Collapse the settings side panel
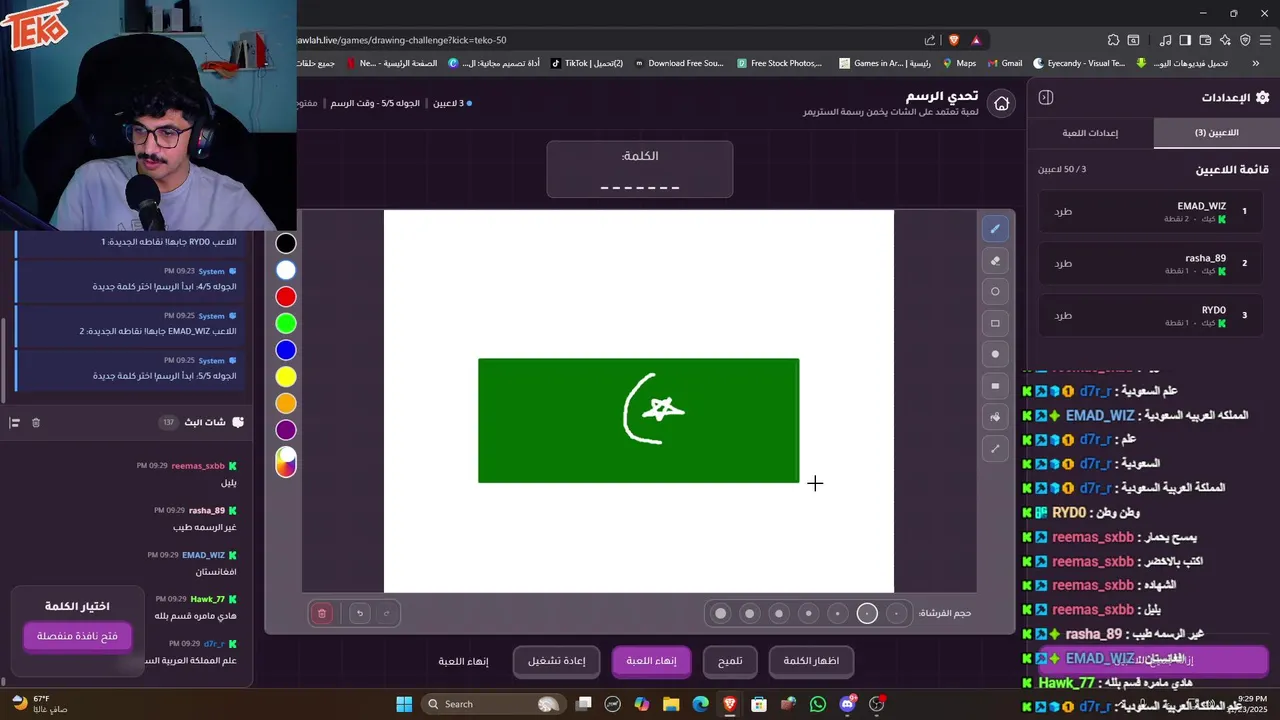The height and width of the screenshot is (720, 1280). coord(1046,97)
